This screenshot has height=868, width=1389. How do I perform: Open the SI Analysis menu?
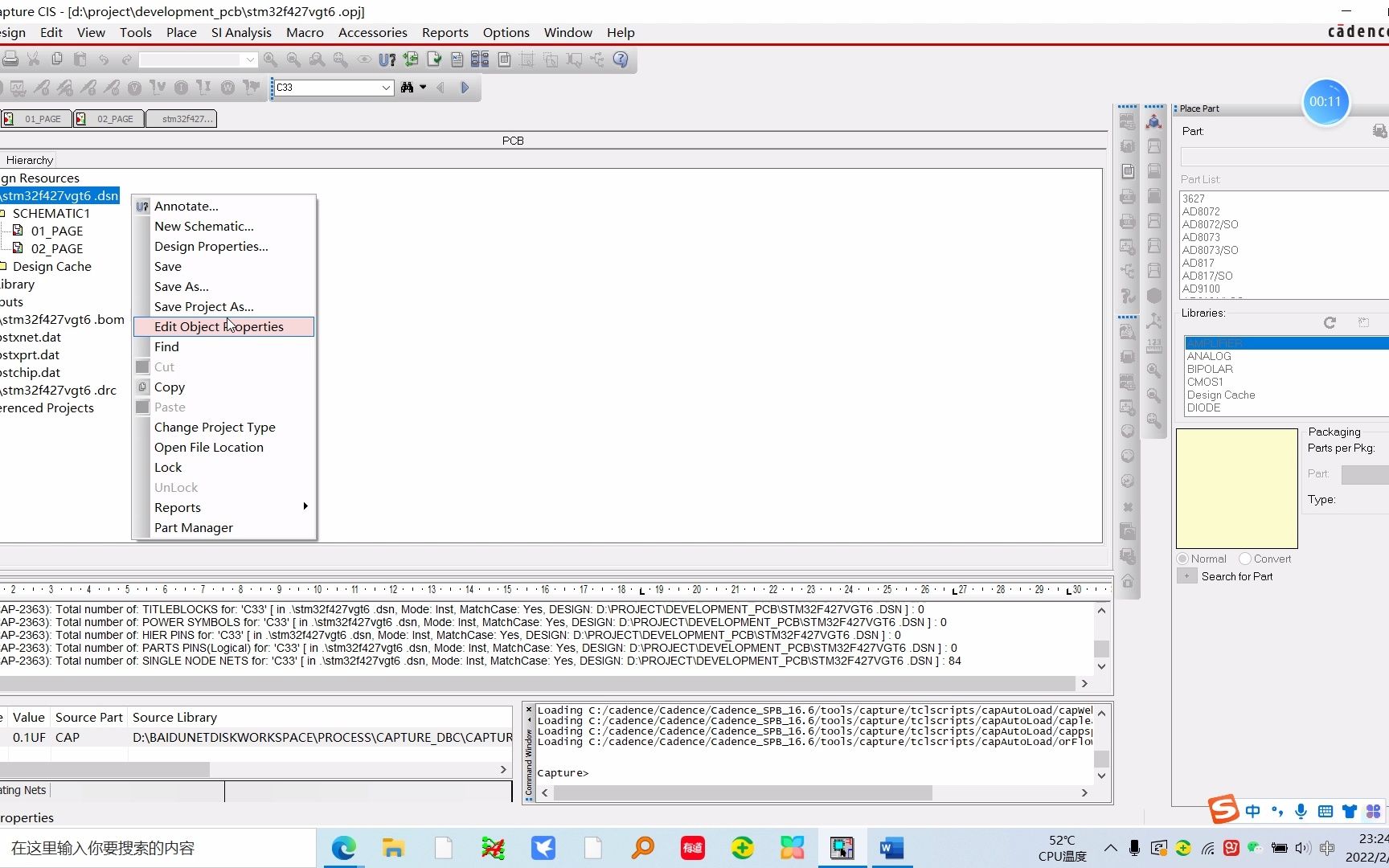pyautogui.click(x=241, y=32)
